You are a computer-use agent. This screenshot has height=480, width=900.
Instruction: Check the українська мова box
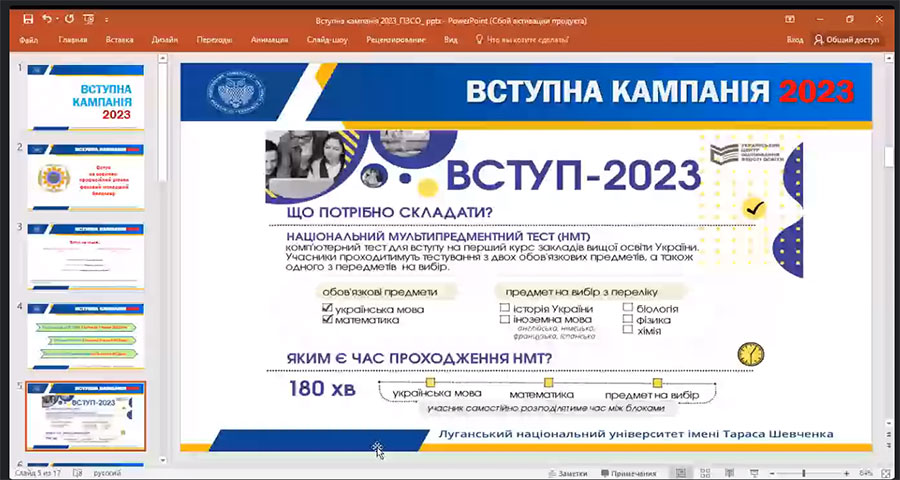328,309
